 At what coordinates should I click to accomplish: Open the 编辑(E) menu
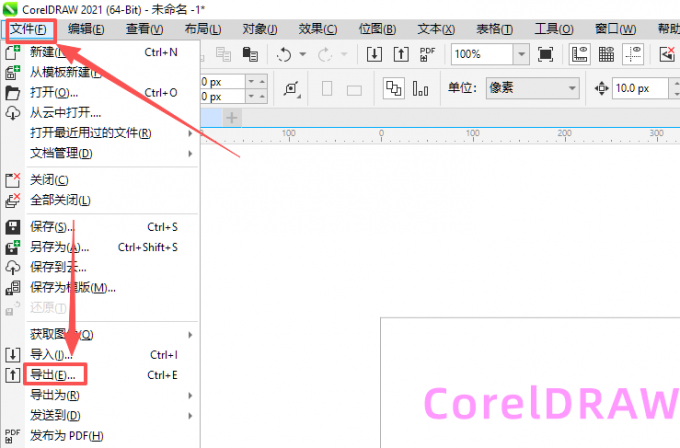[86, 29]
